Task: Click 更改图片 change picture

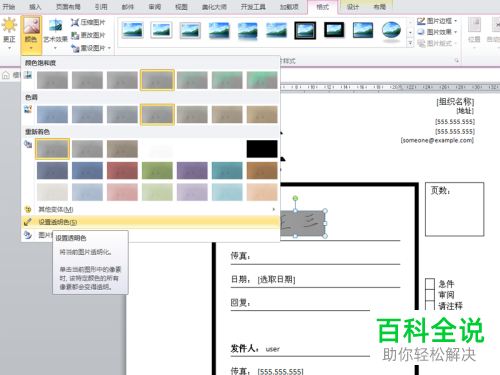Action: 88,35
